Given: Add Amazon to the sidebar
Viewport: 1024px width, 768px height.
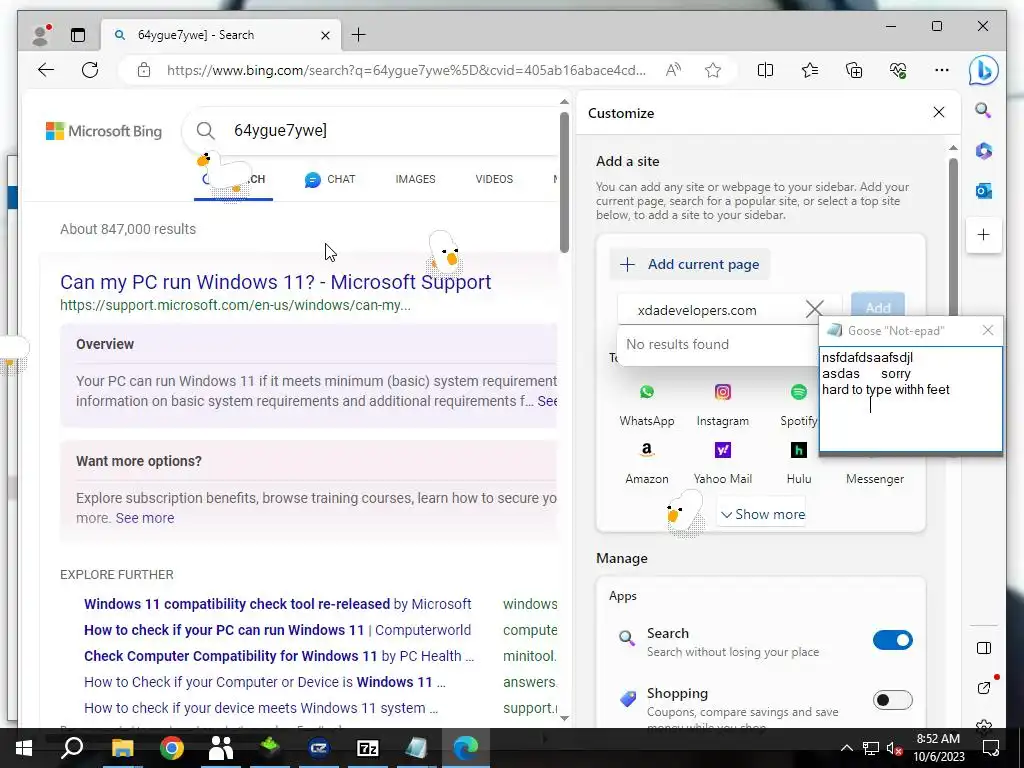Looking at the screenshot, I should coord(647,462).
